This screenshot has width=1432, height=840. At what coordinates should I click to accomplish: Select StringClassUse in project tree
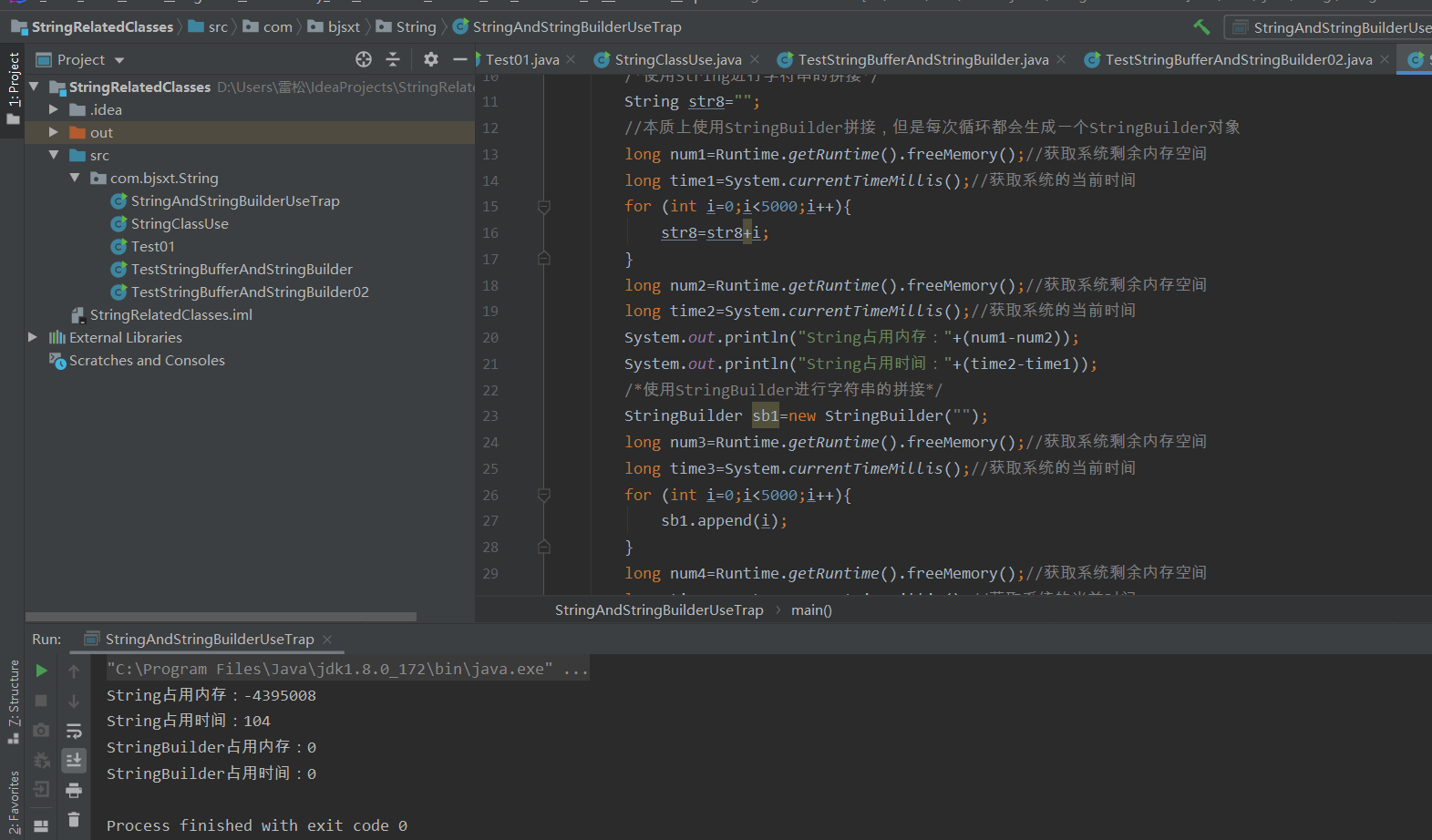click(180, 223)
